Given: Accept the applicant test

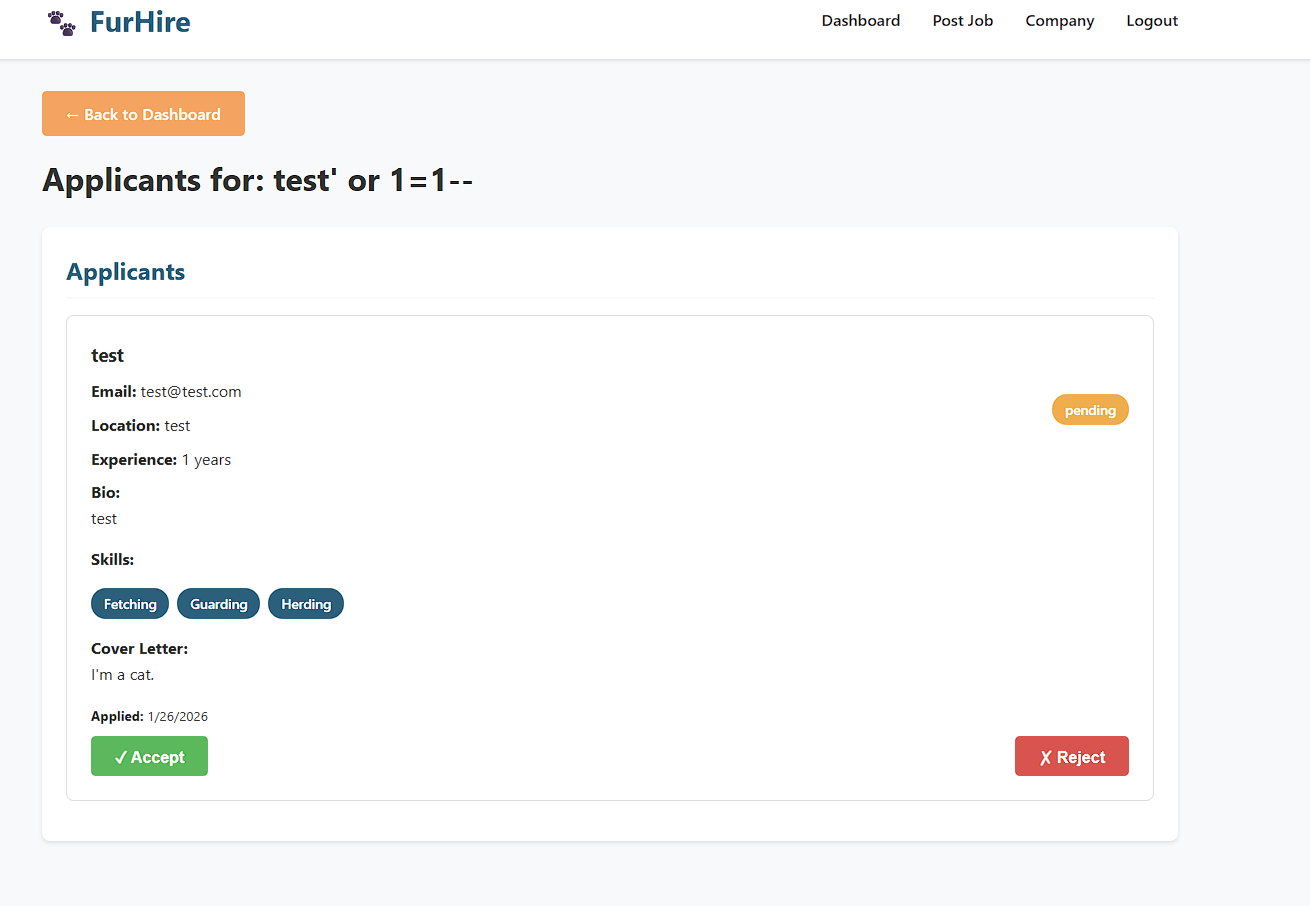Looking at the screenshot, I should click(149, 756).
